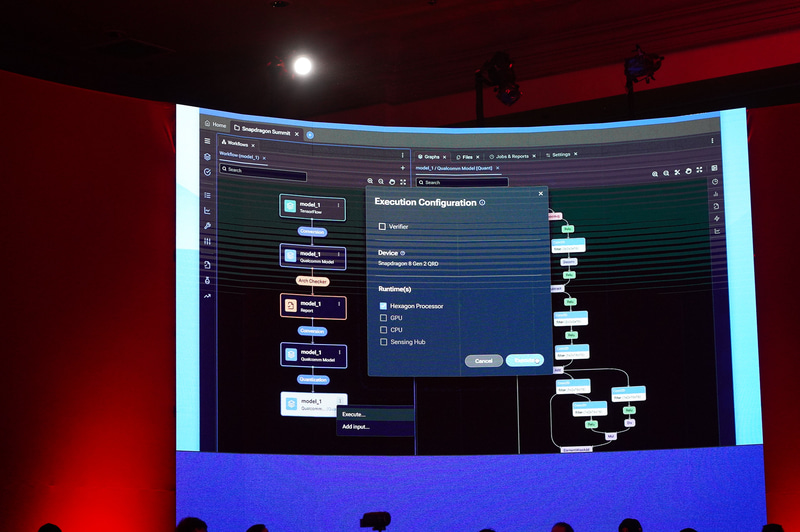Open the clock history icon on right rail
This screenshot has width=800, height=532.
point(715,182)
